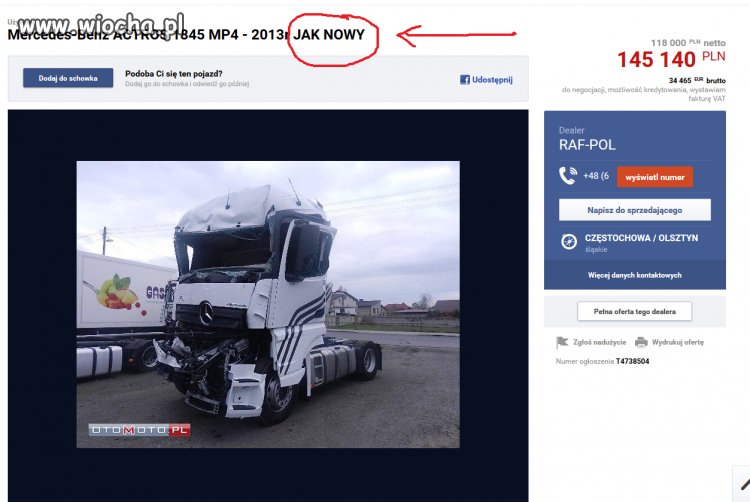Click the Dodaj do schowka button
Image resolution: width=750 pixels, height=502 pixels.
(x=68, y=78)
